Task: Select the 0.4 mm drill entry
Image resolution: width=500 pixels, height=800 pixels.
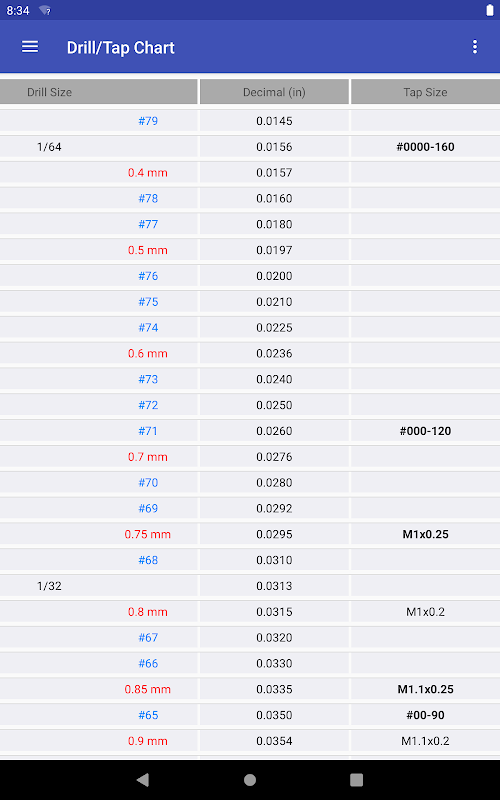Action: pyautogui.click(x=148, y=173)
